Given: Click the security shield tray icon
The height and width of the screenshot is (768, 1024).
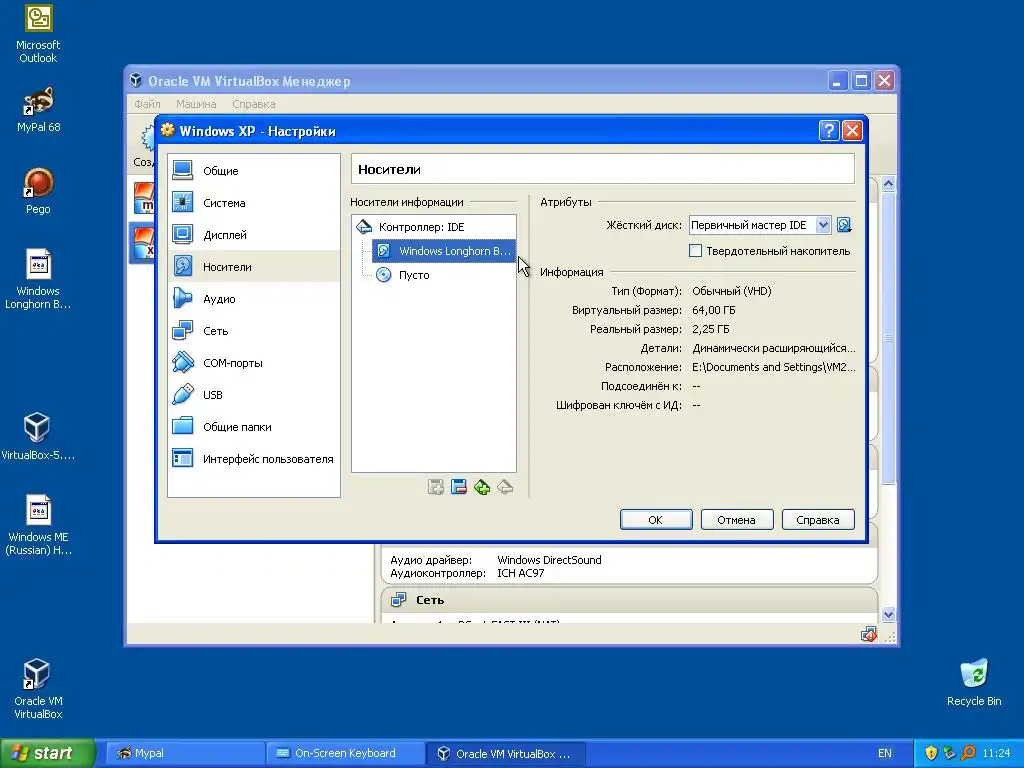Looking at the screenshot, I should click(x=931, y=753).
